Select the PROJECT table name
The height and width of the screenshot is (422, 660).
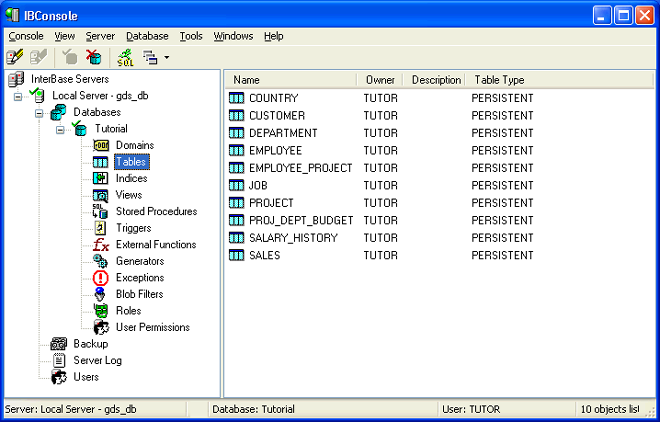point(271,203)
